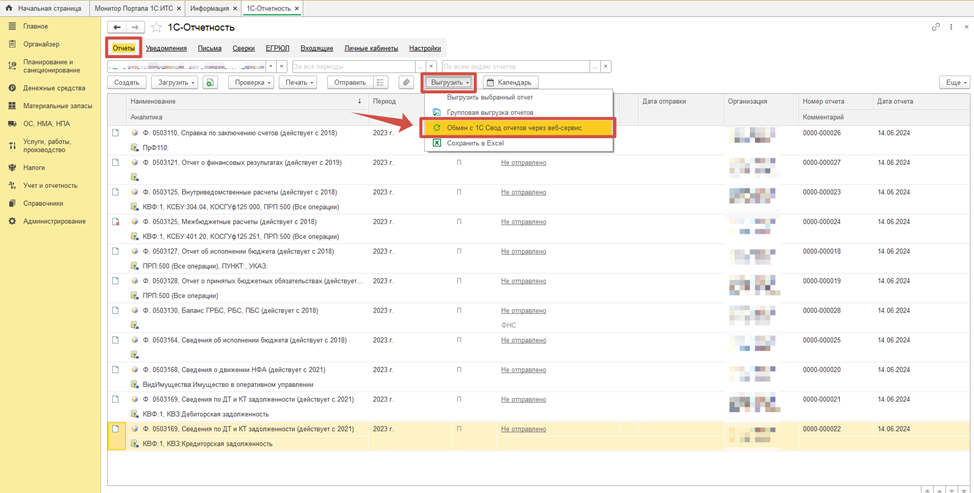Click Не отправлено link for Ф. 0503130 row
Screen dimensions: 974x493
[x=524, y=310]
